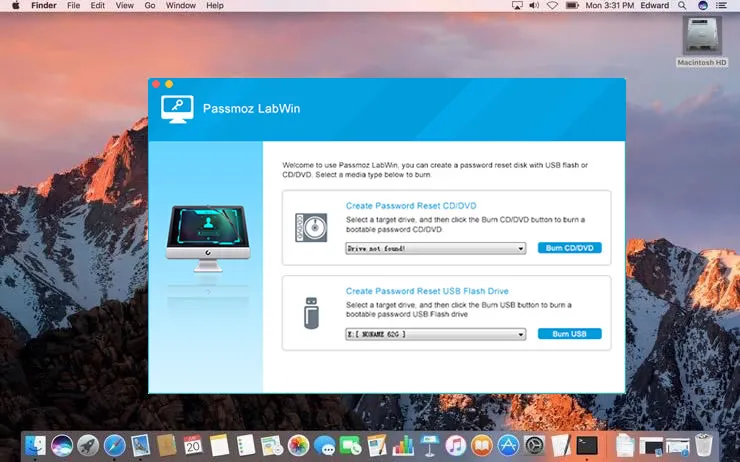The width and height of the screenshot is (740, 462).
Task: Click the Siri icon in menu bar
Action: pos(703,6)
